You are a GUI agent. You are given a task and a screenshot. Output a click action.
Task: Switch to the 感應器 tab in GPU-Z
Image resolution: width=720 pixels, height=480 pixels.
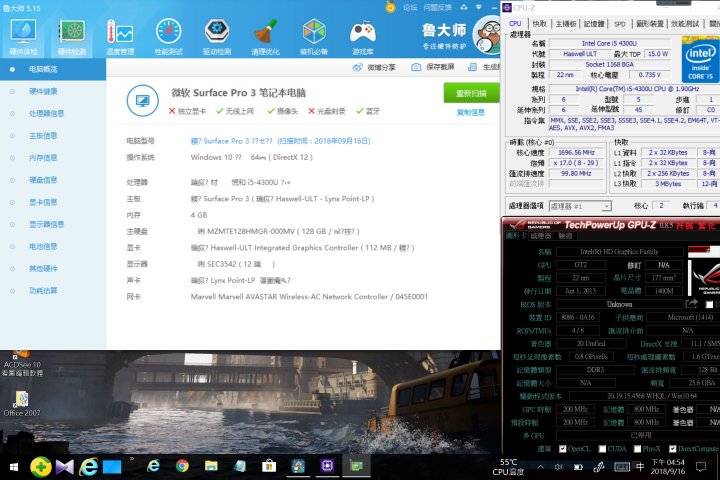540,236
